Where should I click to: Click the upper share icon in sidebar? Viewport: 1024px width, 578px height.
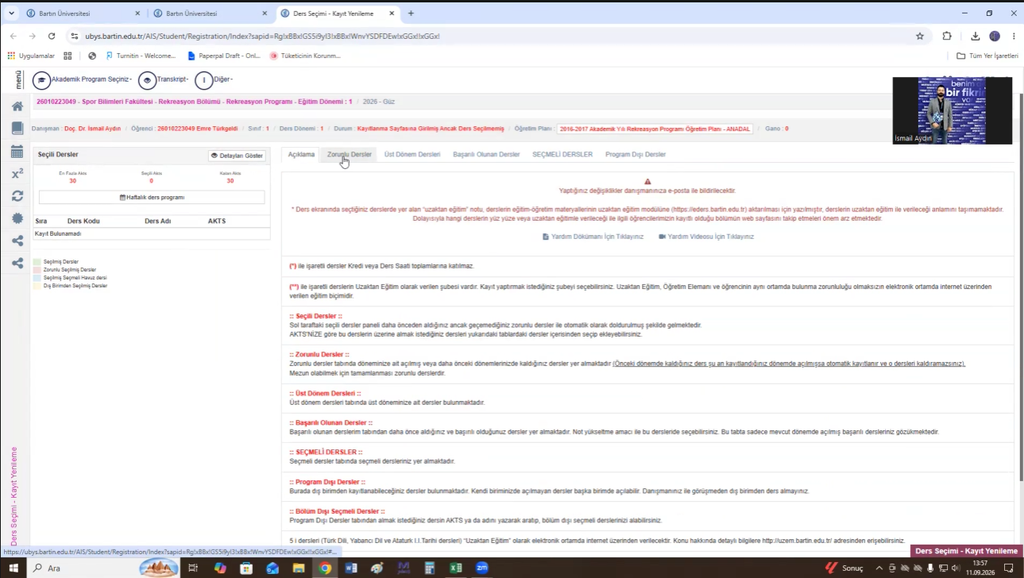tap(18, 240)
